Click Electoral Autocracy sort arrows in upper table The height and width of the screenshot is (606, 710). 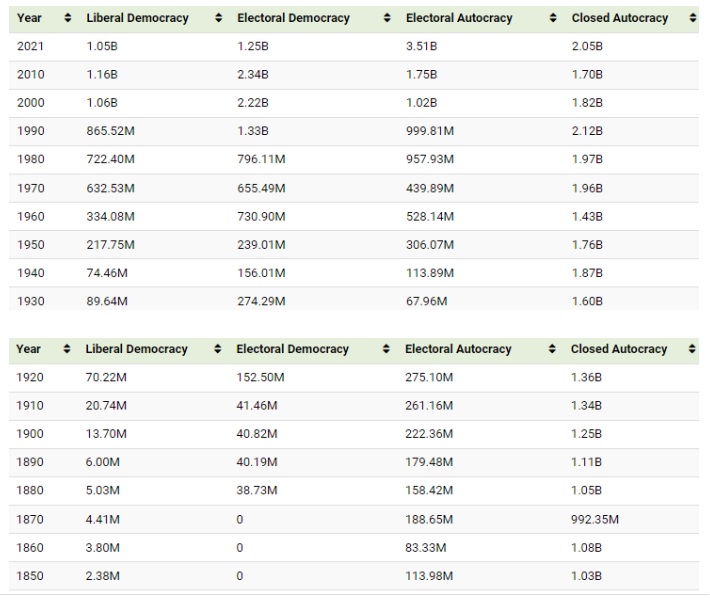pyautogui.click(x=553, y=18)
